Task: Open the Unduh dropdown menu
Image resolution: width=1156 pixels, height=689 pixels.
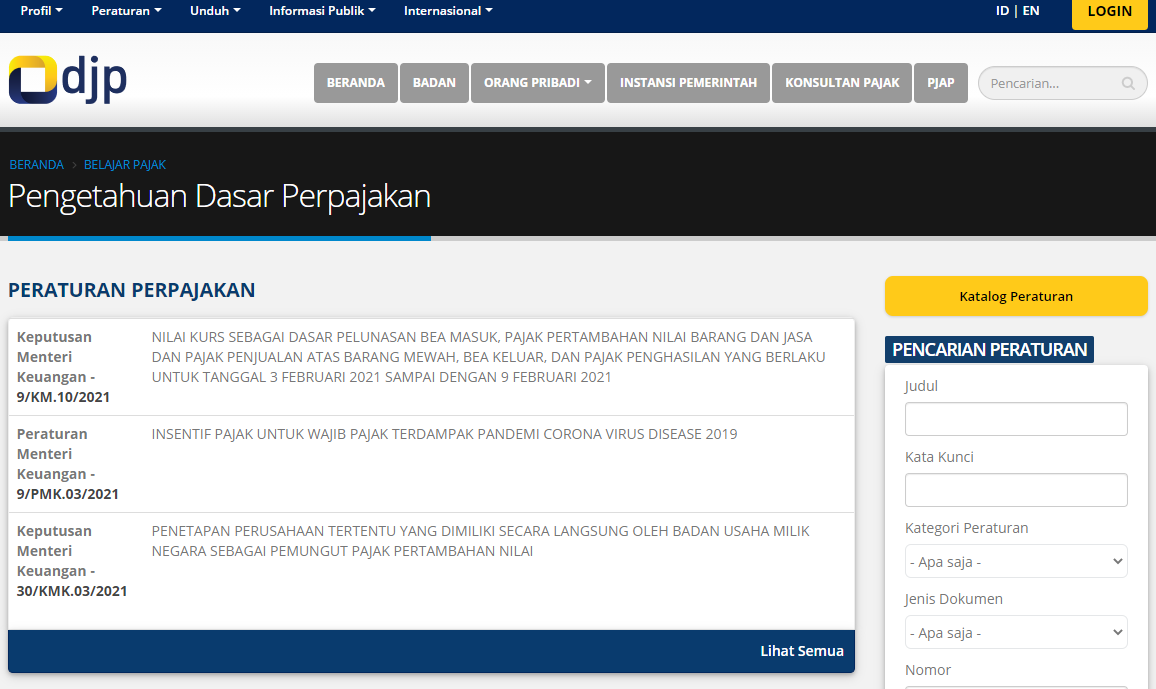Action: pos(215,11)
